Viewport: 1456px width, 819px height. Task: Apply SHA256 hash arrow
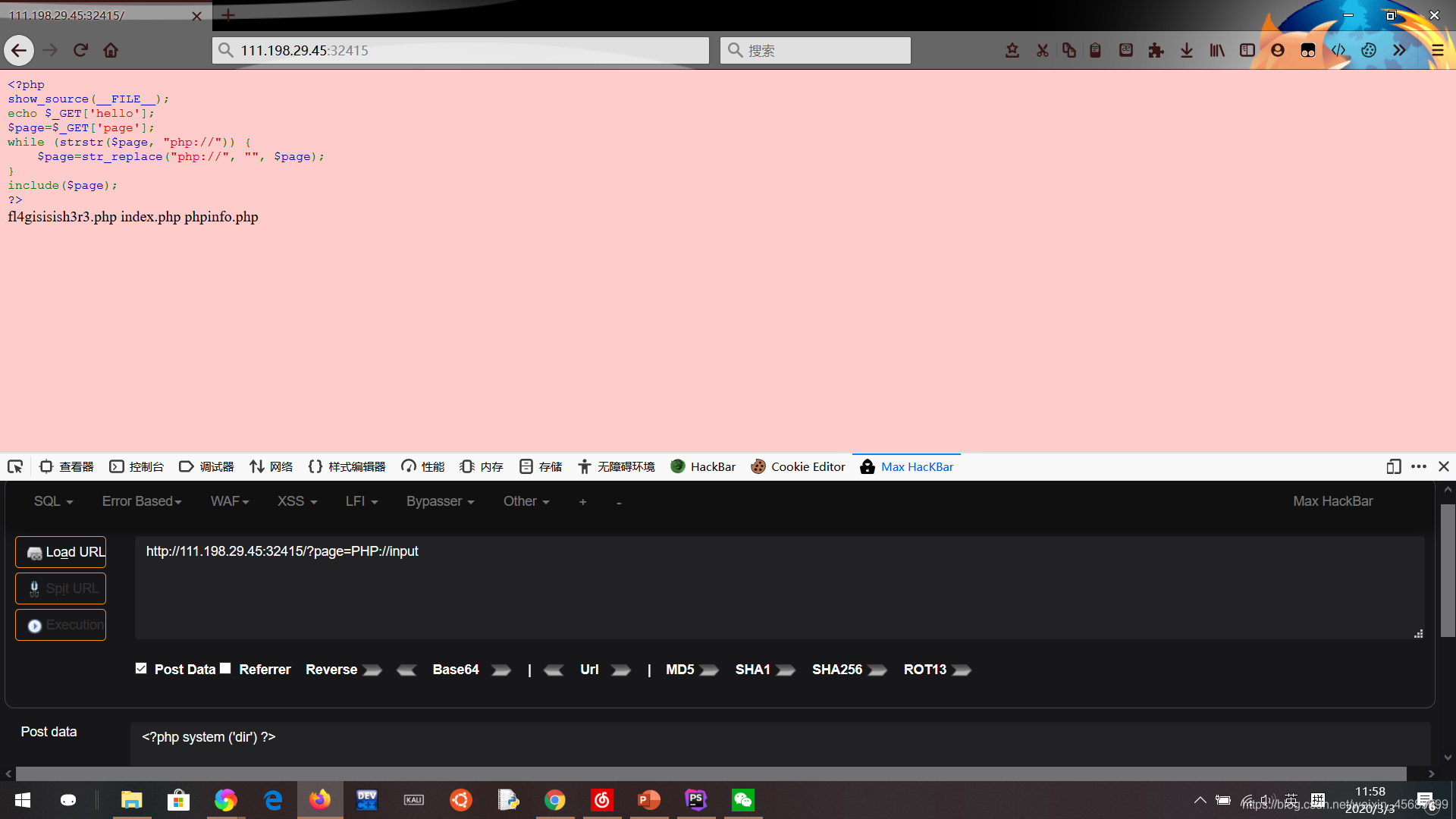coord(877,670)
